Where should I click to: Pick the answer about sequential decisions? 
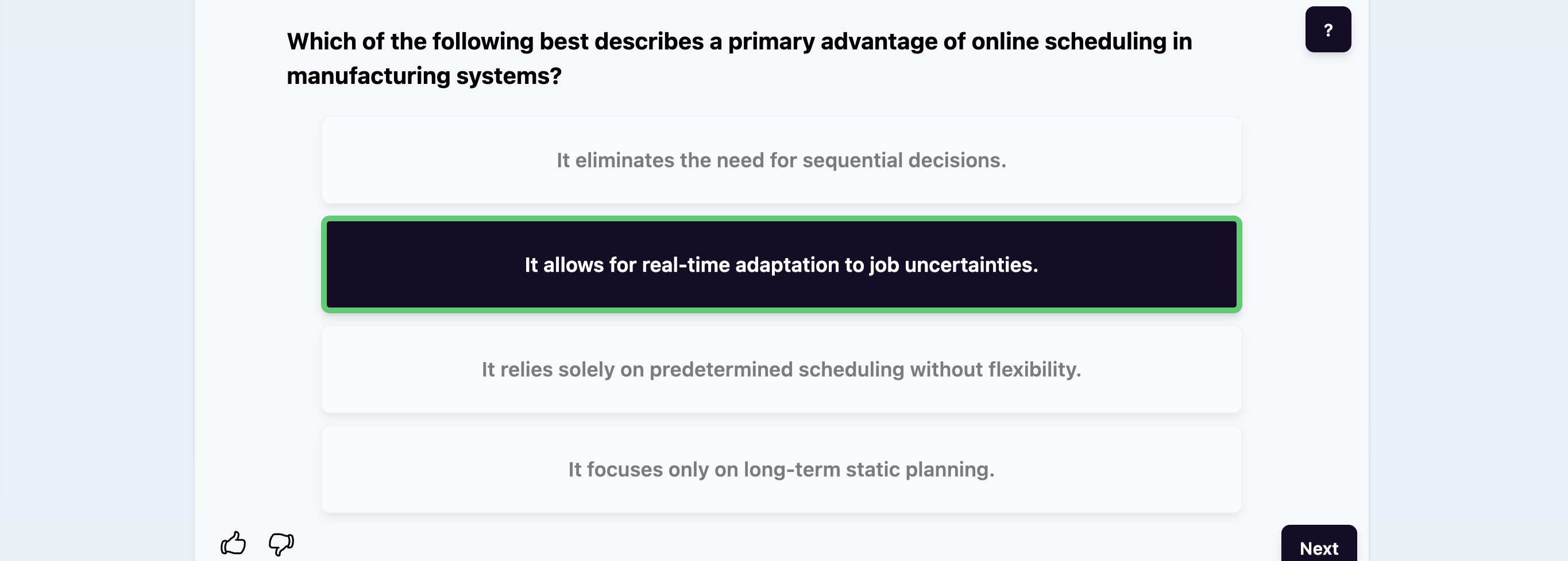tap(781, 160)
